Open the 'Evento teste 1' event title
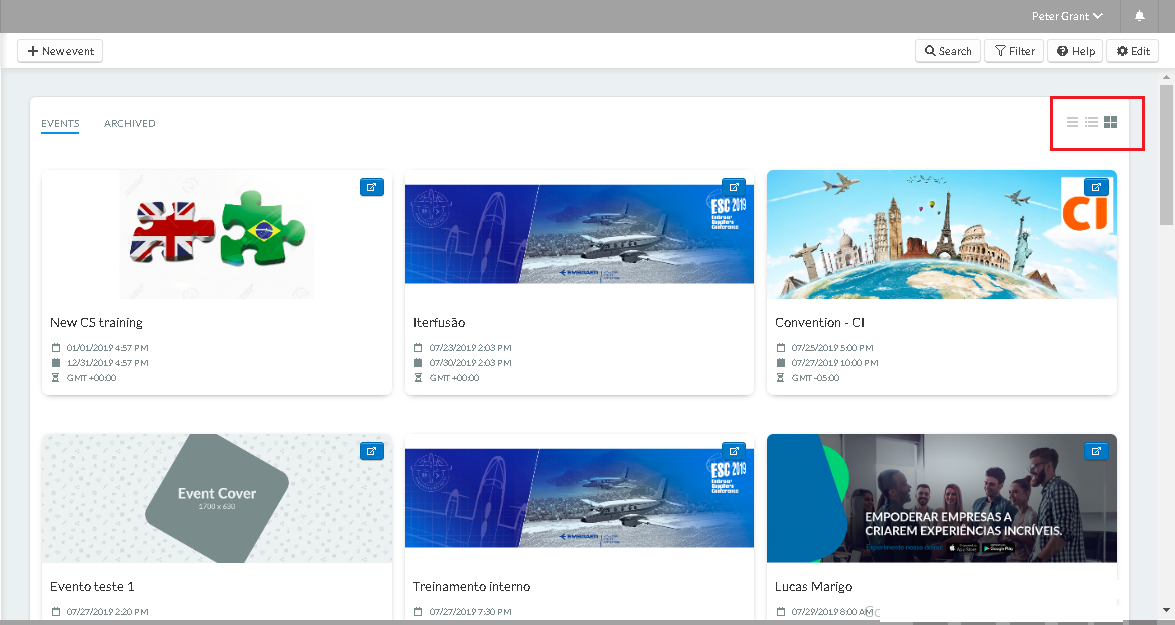1175x625 pixels. 92,587
